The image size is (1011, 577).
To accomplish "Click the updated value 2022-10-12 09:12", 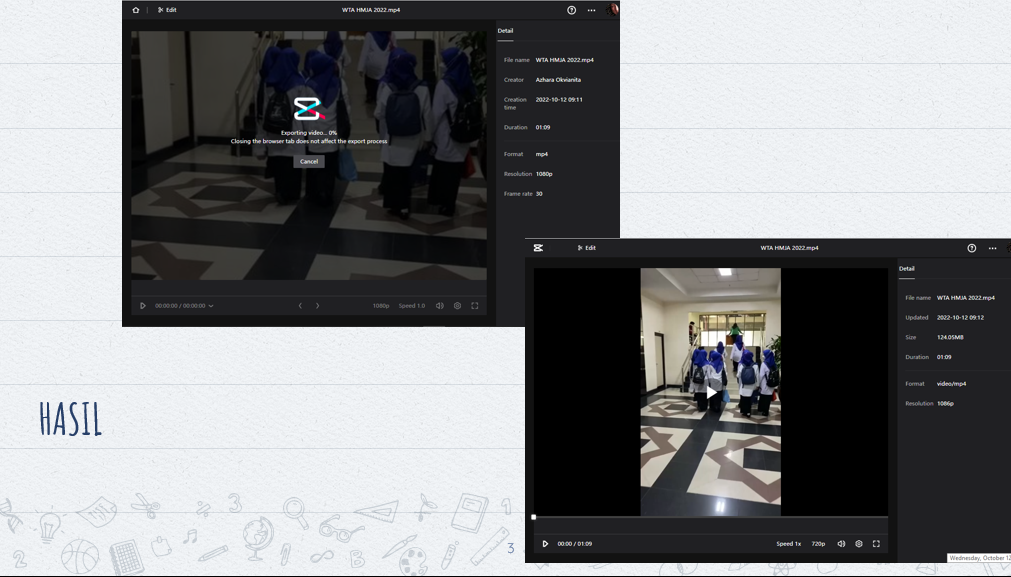I will pyautogui.click(x=960, y=318).
